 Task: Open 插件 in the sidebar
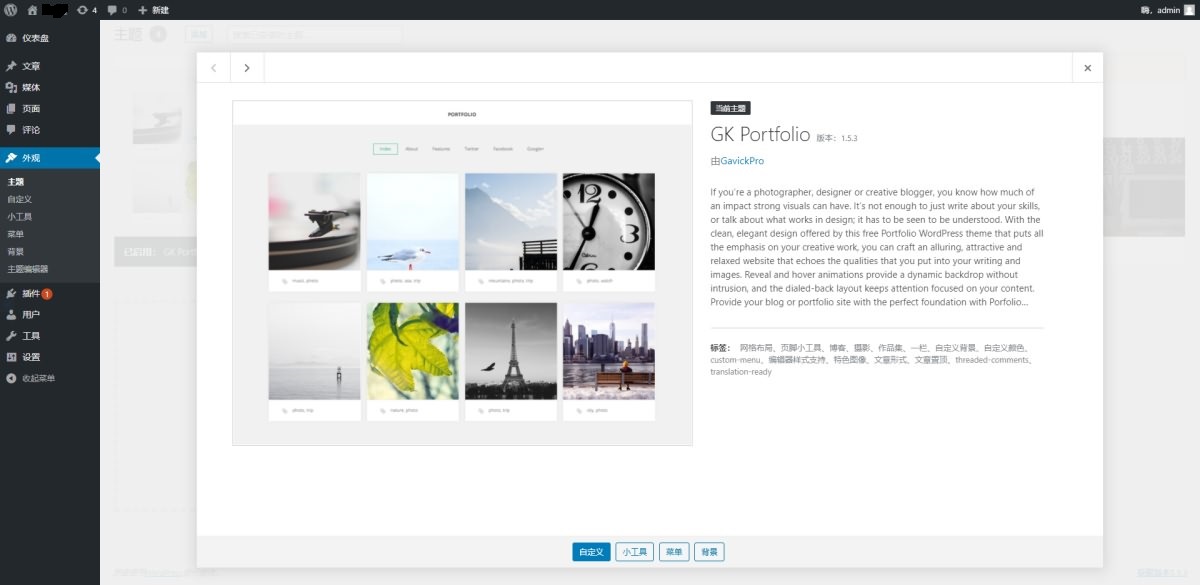tap(50, 294)
